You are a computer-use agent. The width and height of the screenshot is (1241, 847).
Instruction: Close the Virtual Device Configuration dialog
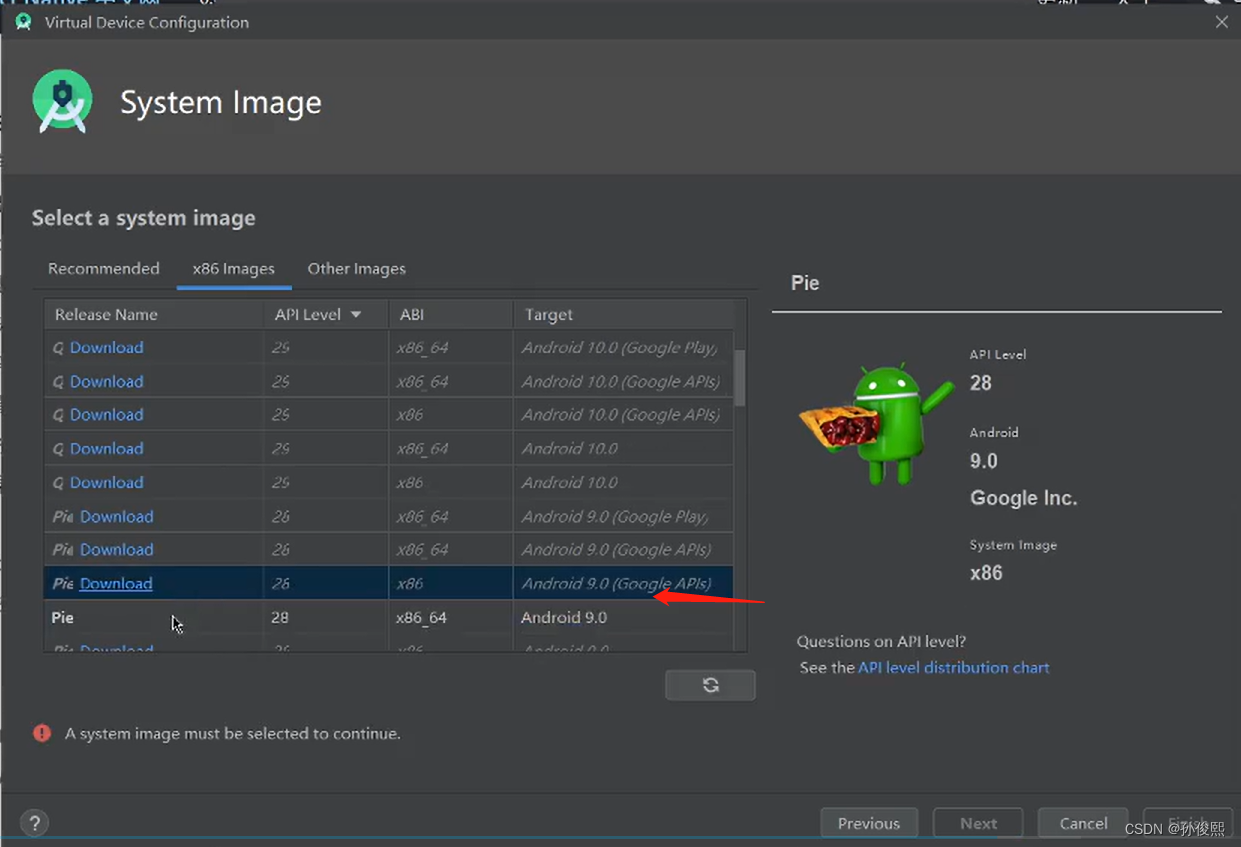1222,21
